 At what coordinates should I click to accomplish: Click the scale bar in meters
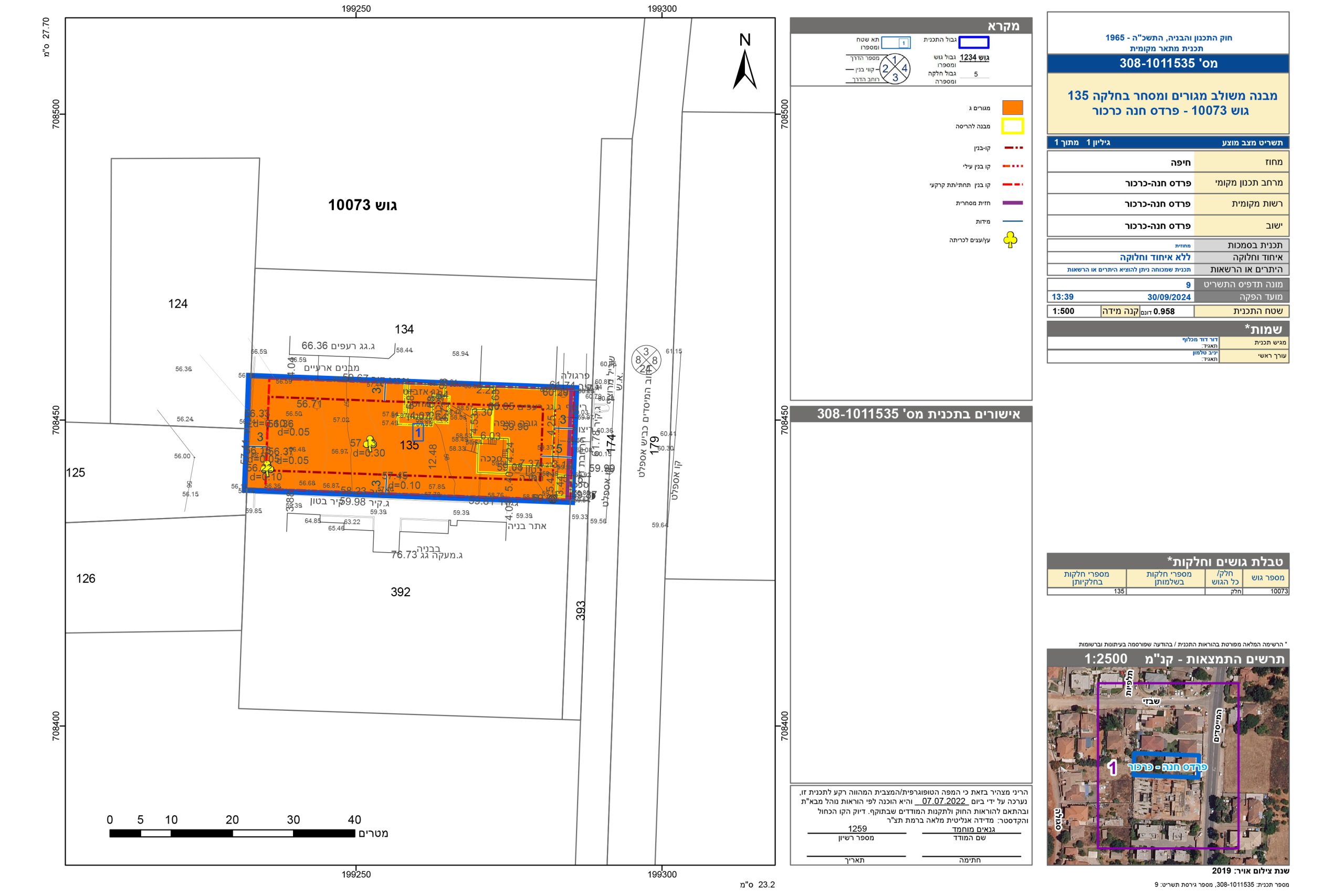232,833
